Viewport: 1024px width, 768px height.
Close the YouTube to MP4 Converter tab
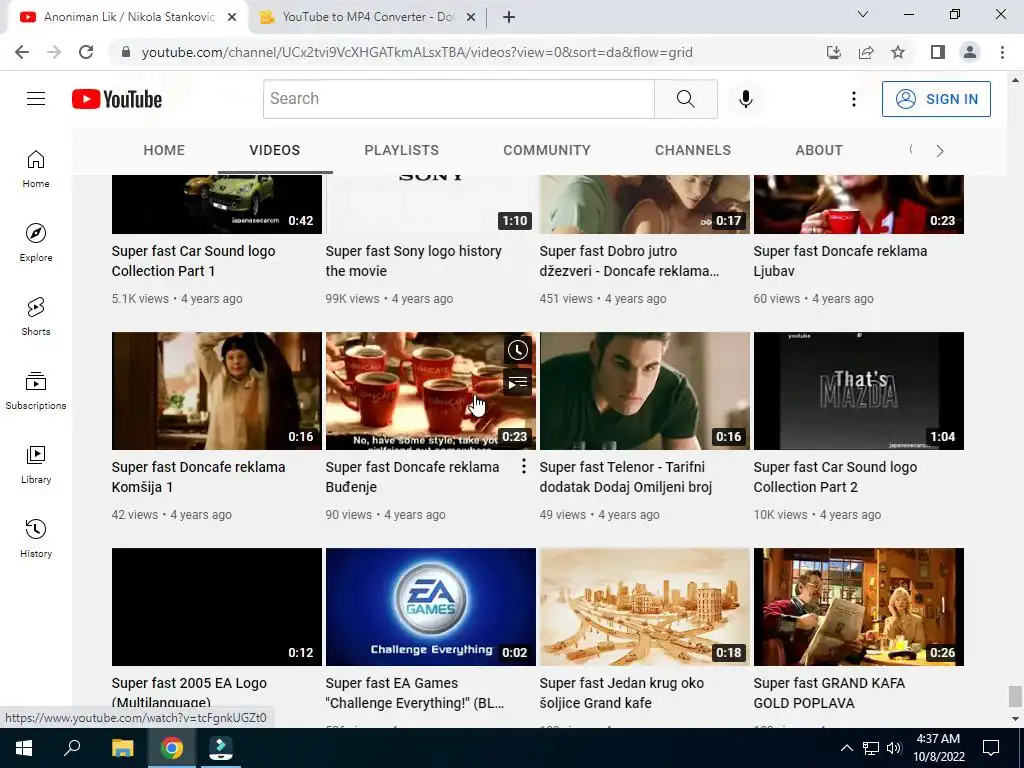coord(471,18)
